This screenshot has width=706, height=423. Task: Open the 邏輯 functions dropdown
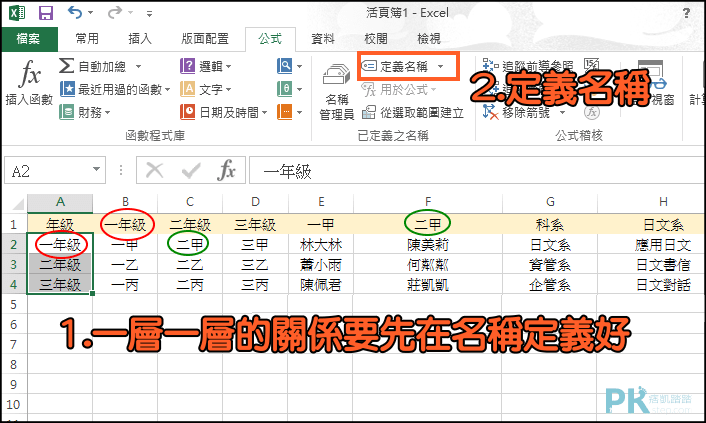click(206, 67)
